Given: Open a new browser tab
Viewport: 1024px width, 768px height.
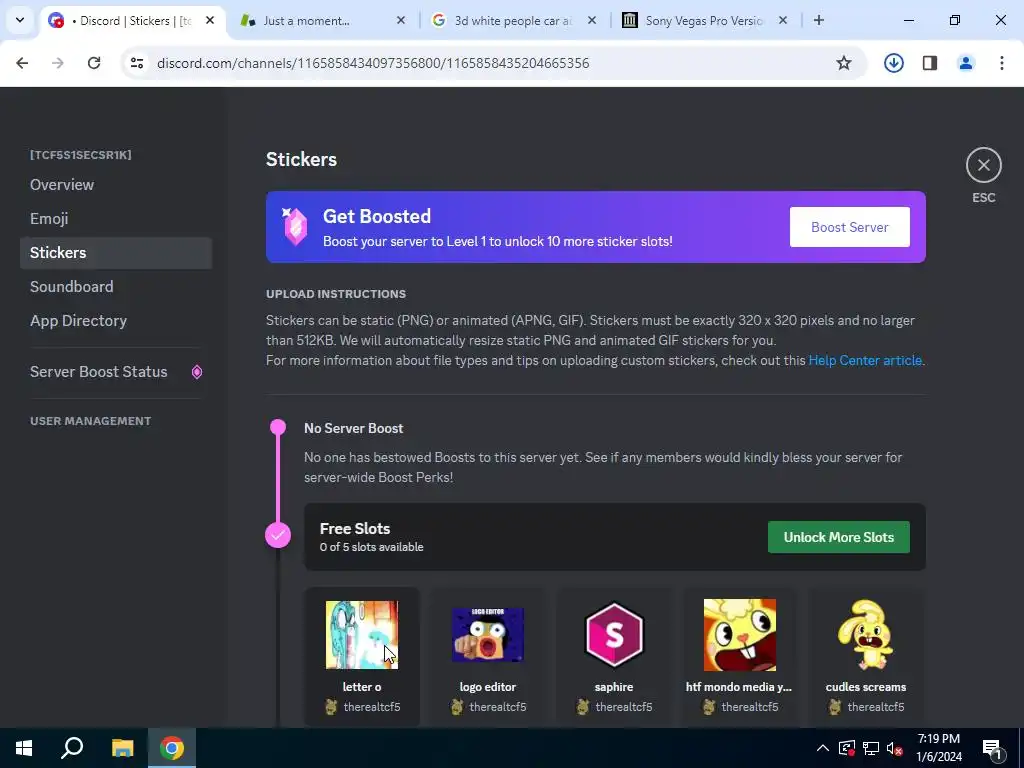Looking at the screenshot, I should coord(819,20).
